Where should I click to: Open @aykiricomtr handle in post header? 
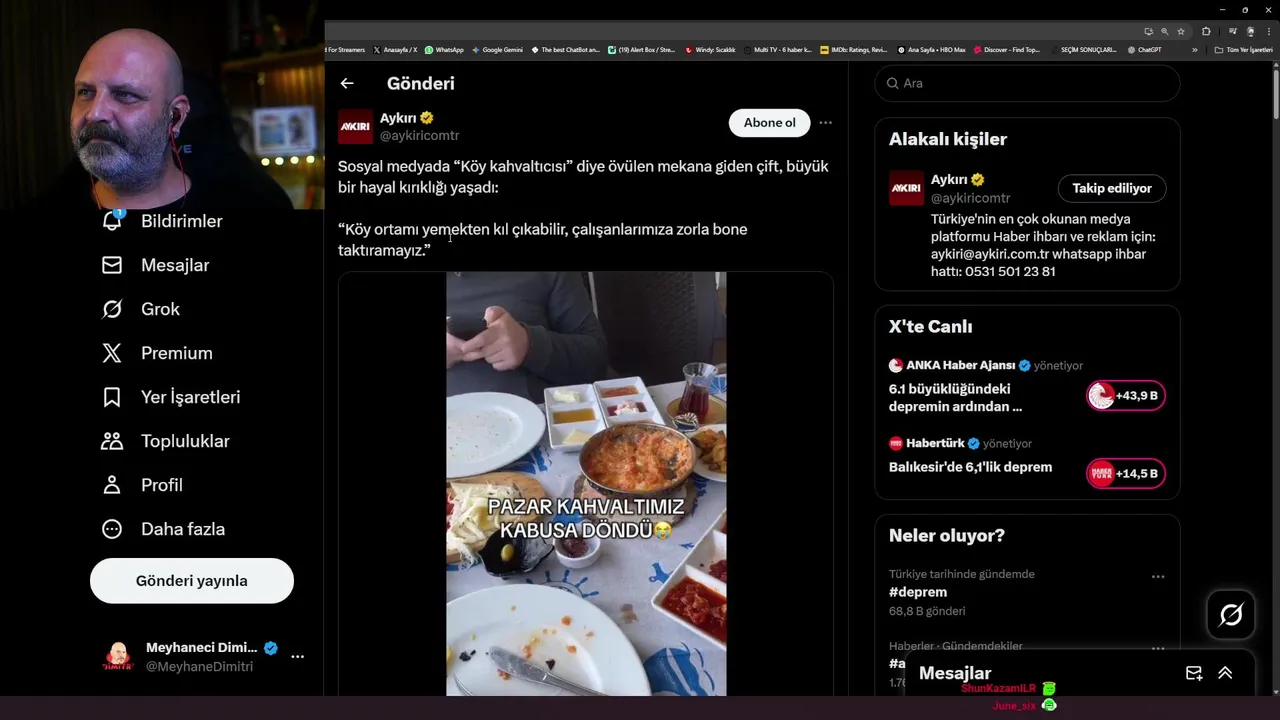pos(419,136)
